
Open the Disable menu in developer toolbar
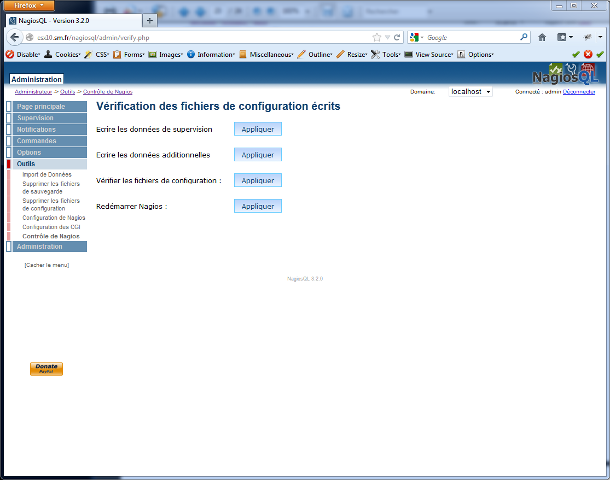(x=23, y=54)
